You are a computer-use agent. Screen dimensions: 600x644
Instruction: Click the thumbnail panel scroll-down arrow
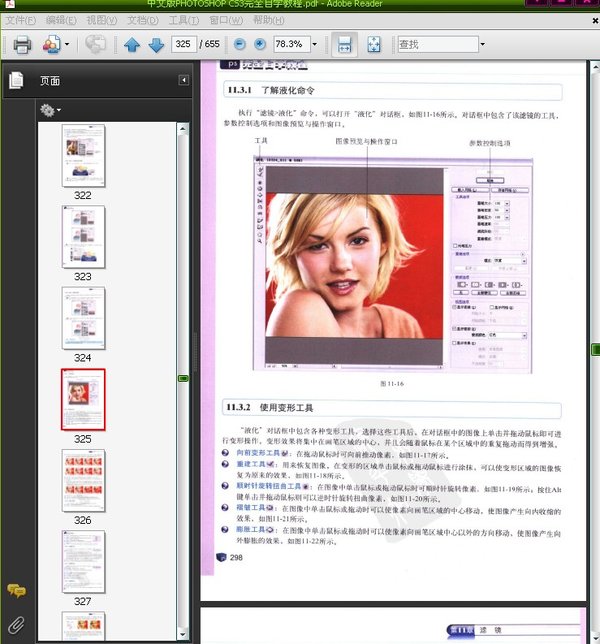tap(183, 635)
